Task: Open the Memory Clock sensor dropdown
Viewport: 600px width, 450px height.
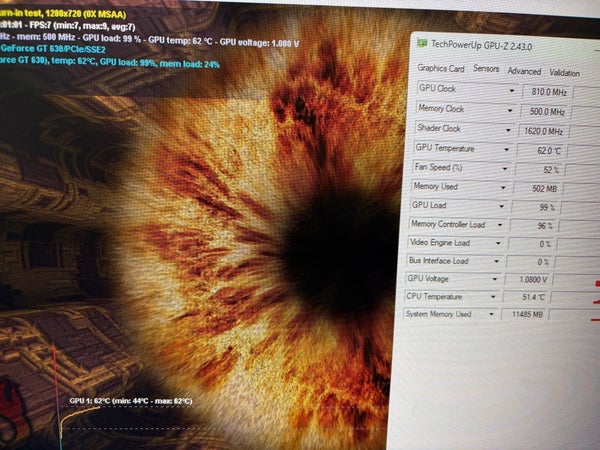Action: (x=510, y=111)
